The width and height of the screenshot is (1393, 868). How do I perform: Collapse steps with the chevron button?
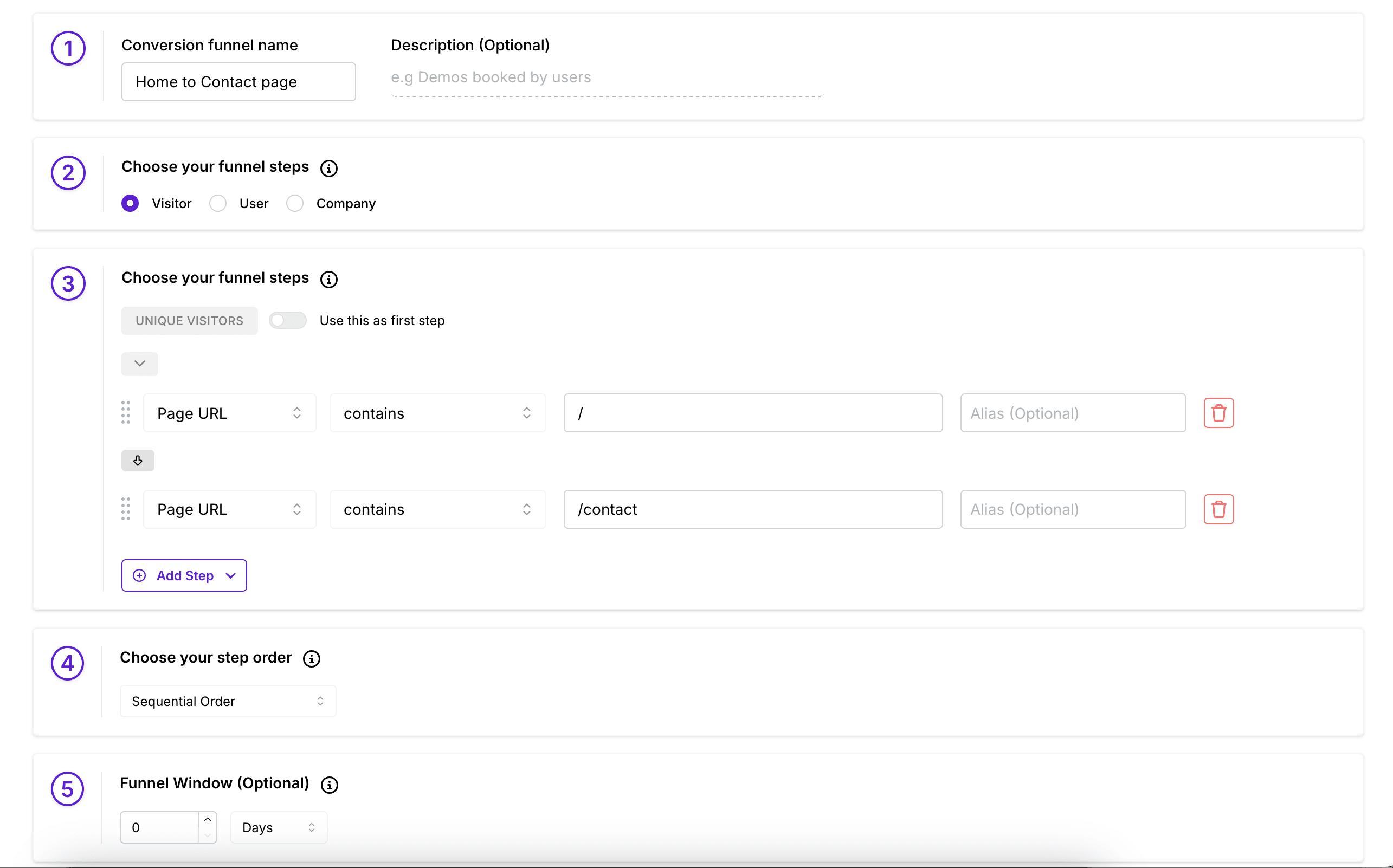point(139,364)
